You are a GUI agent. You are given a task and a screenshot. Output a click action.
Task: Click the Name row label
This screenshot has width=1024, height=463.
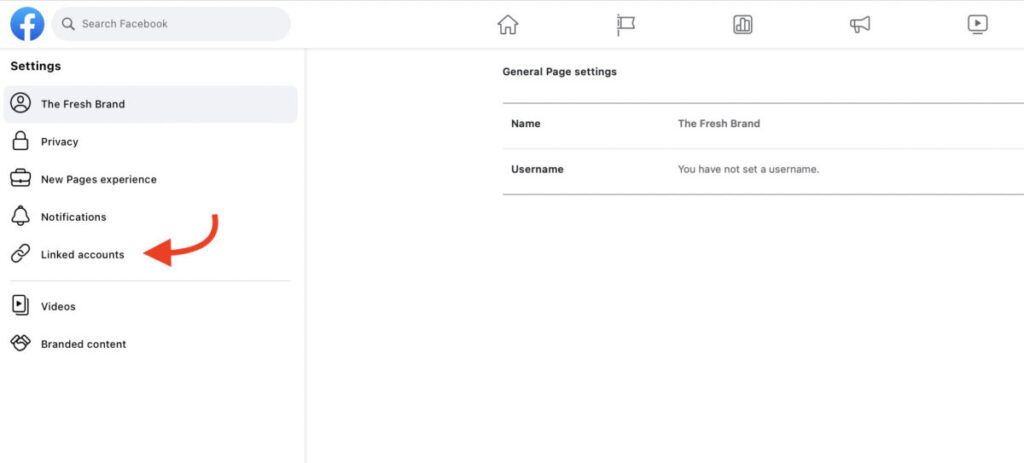[x=526, y=123]
